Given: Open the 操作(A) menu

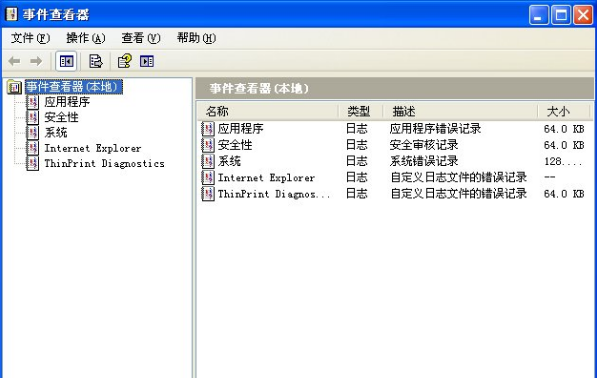Looking at the screenshot, I should [x=86, y=38].
